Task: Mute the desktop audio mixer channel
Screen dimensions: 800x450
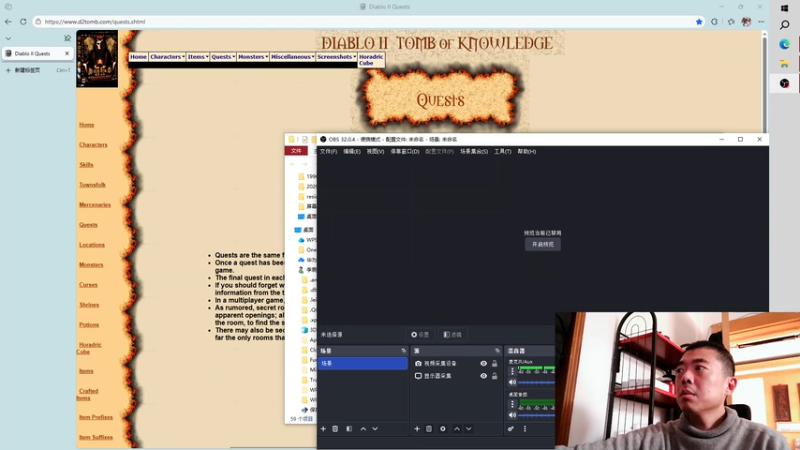Action: point(512,415)
